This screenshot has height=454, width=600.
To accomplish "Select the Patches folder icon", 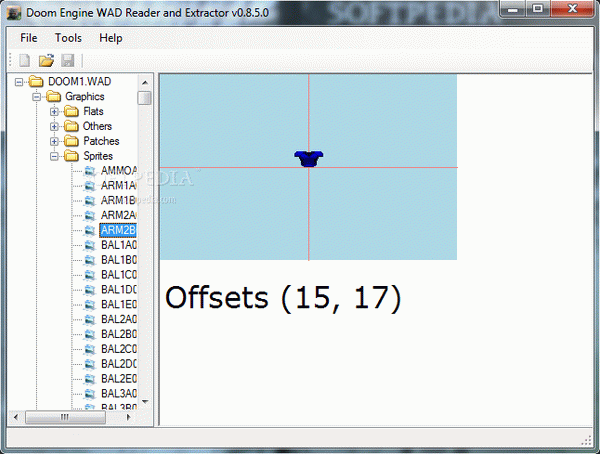I will click(72, 141).
